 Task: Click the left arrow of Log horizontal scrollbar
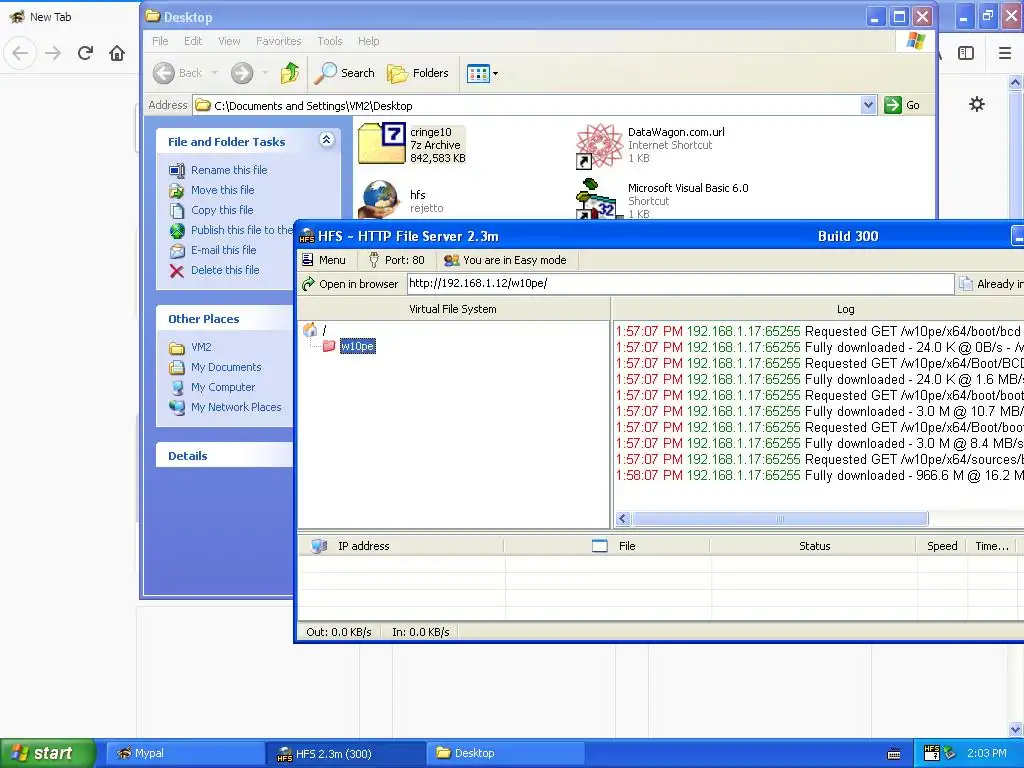623,519
